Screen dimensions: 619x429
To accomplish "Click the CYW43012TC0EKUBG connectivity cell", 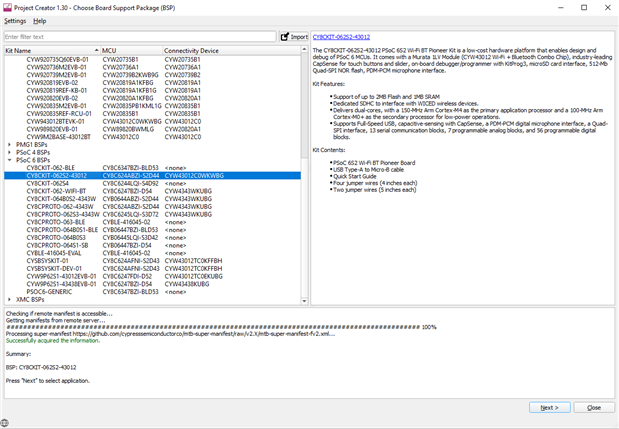I will [194, 276].
